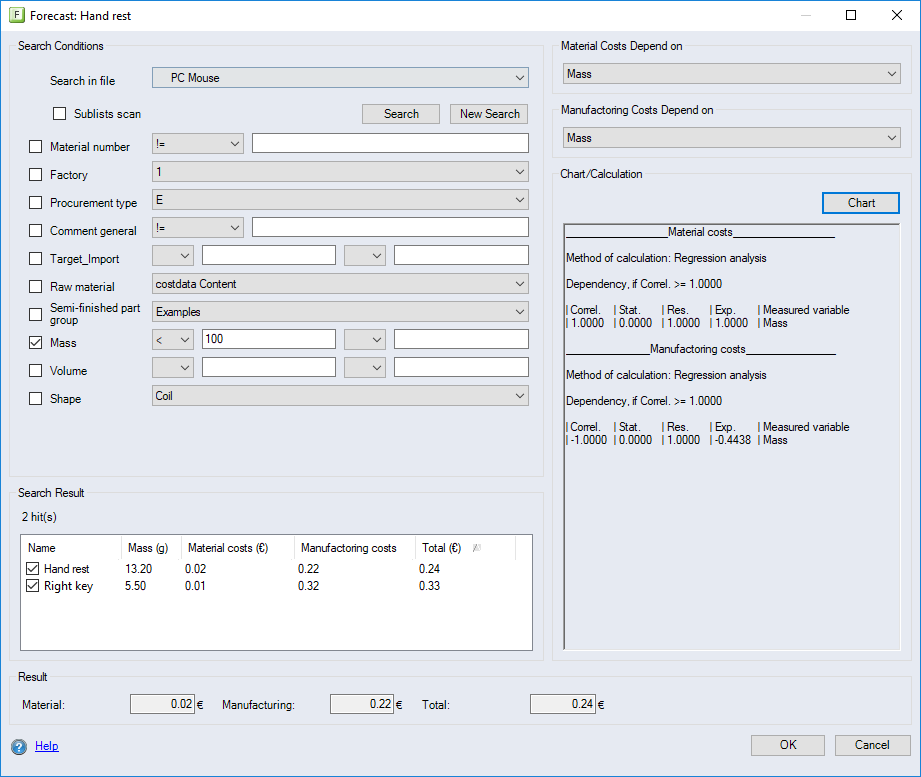The image size is (921, 777).
Task: Open the Help link
Action: [x=47, y=746]
